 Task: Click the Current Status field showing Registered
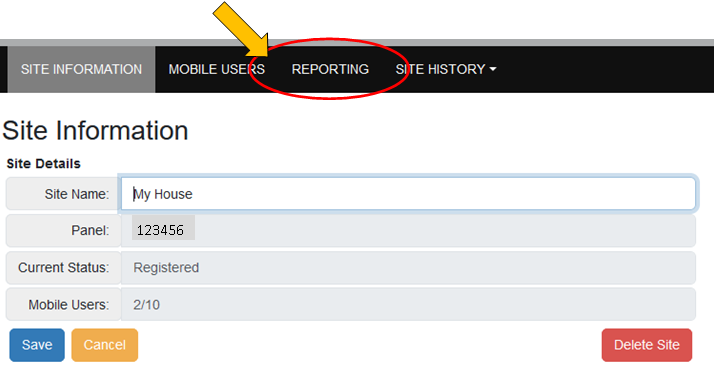point(408,268)
